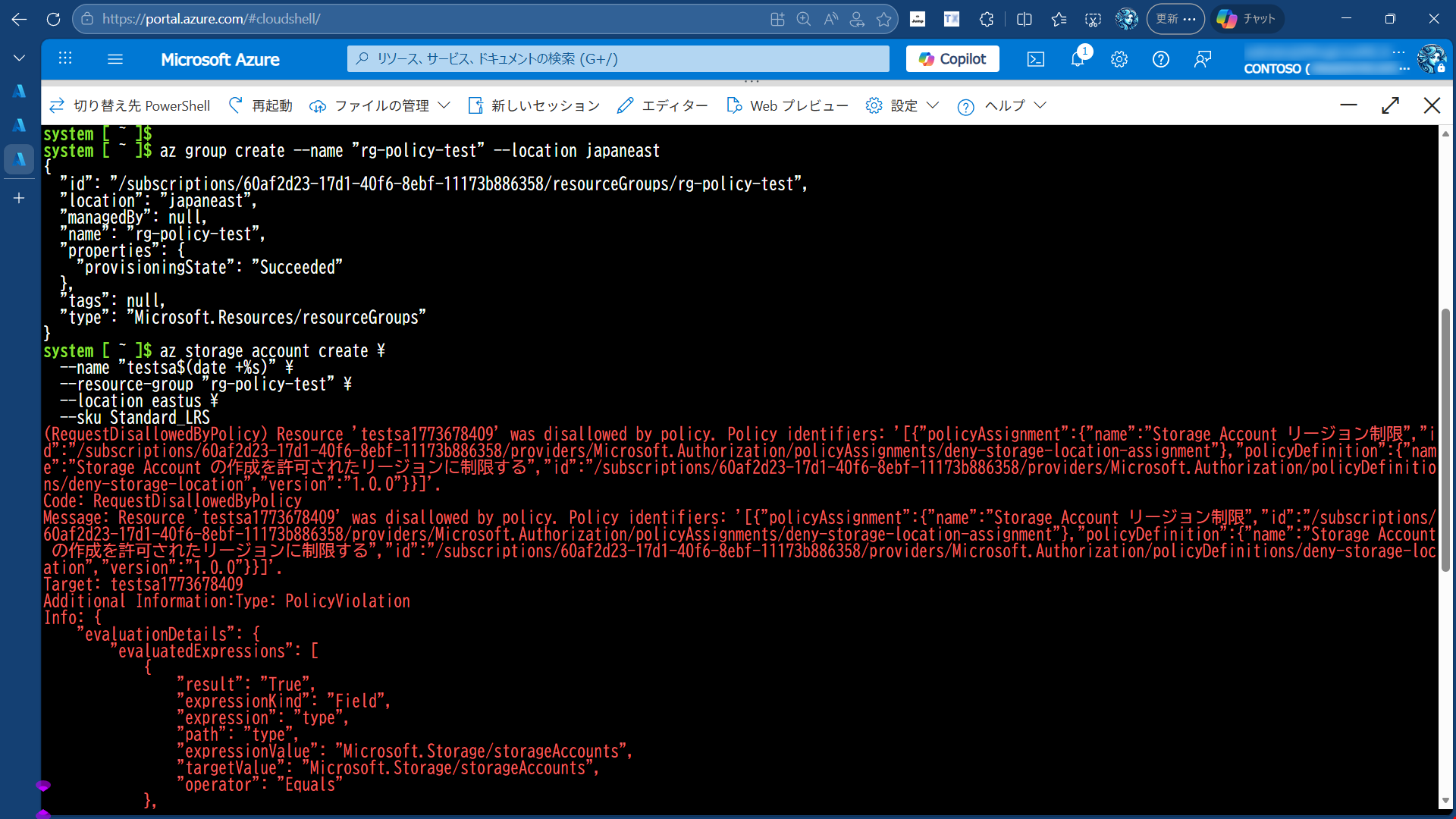This screenshot has height=819, width=1456.
Task: Open the Azure portal hamburger menu
Action: [x=115, y=59]
